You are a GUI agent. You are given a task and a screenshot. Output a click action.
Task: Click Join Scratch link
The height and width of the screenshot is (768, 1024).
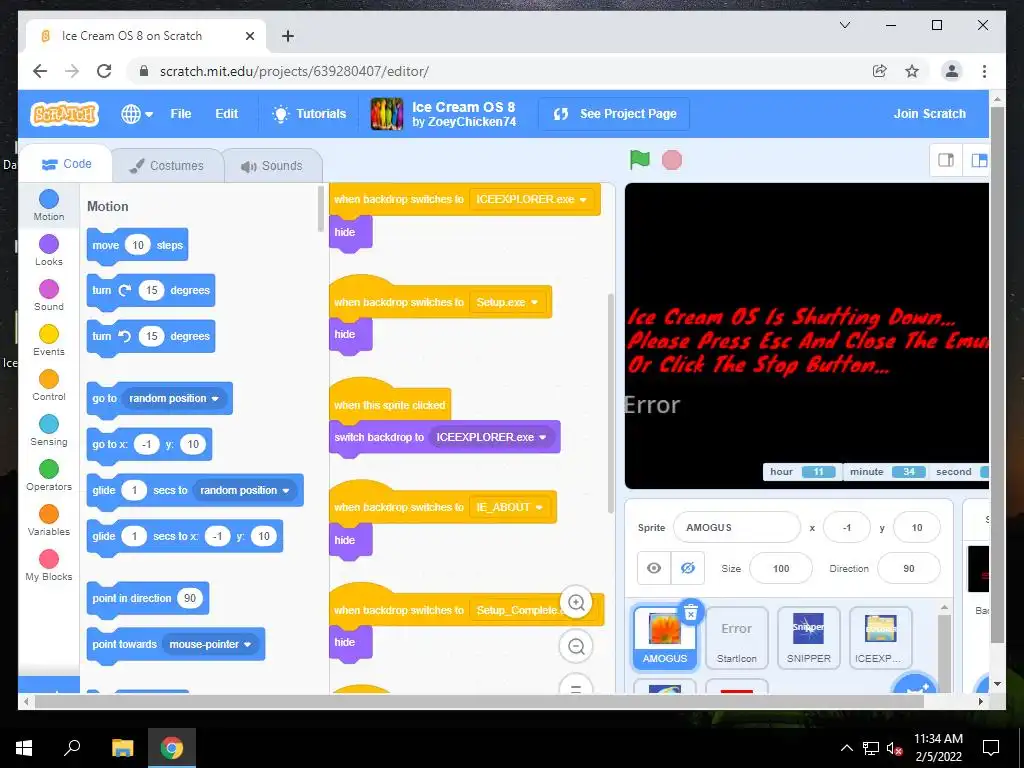929,114
